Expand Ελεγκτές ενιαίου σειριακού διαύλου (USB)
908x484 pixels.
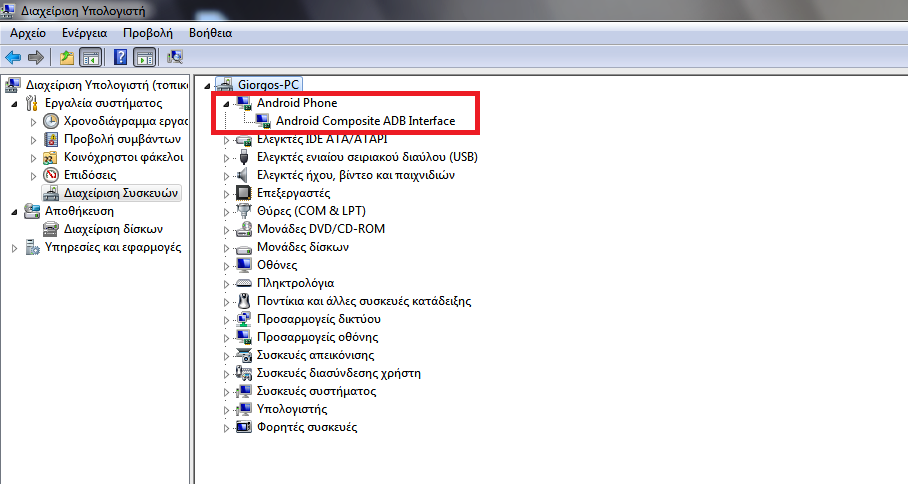226,157
